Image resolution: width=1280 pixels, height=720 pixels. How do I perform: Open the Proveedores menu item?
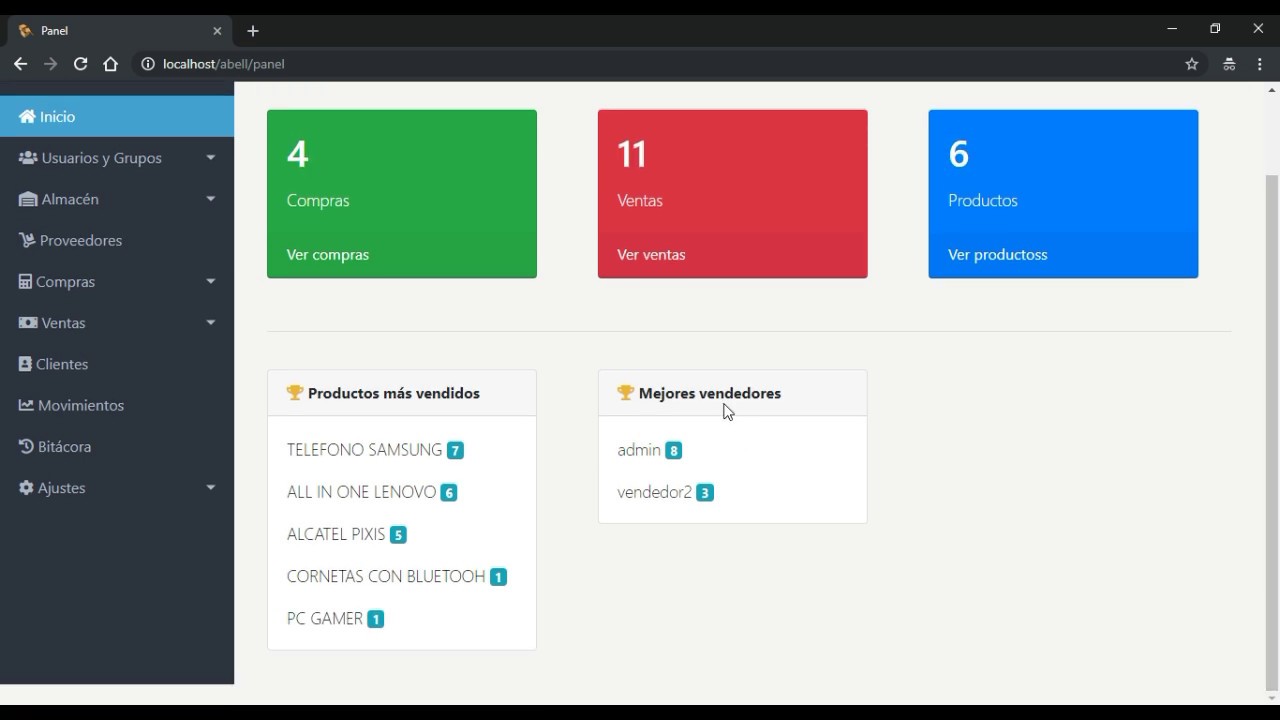coord(117,240)
